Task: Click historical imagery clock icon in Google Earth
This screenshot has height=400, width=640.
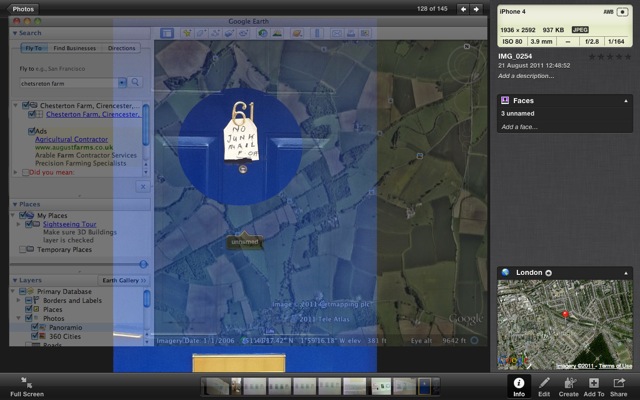Action: (263, 33)
